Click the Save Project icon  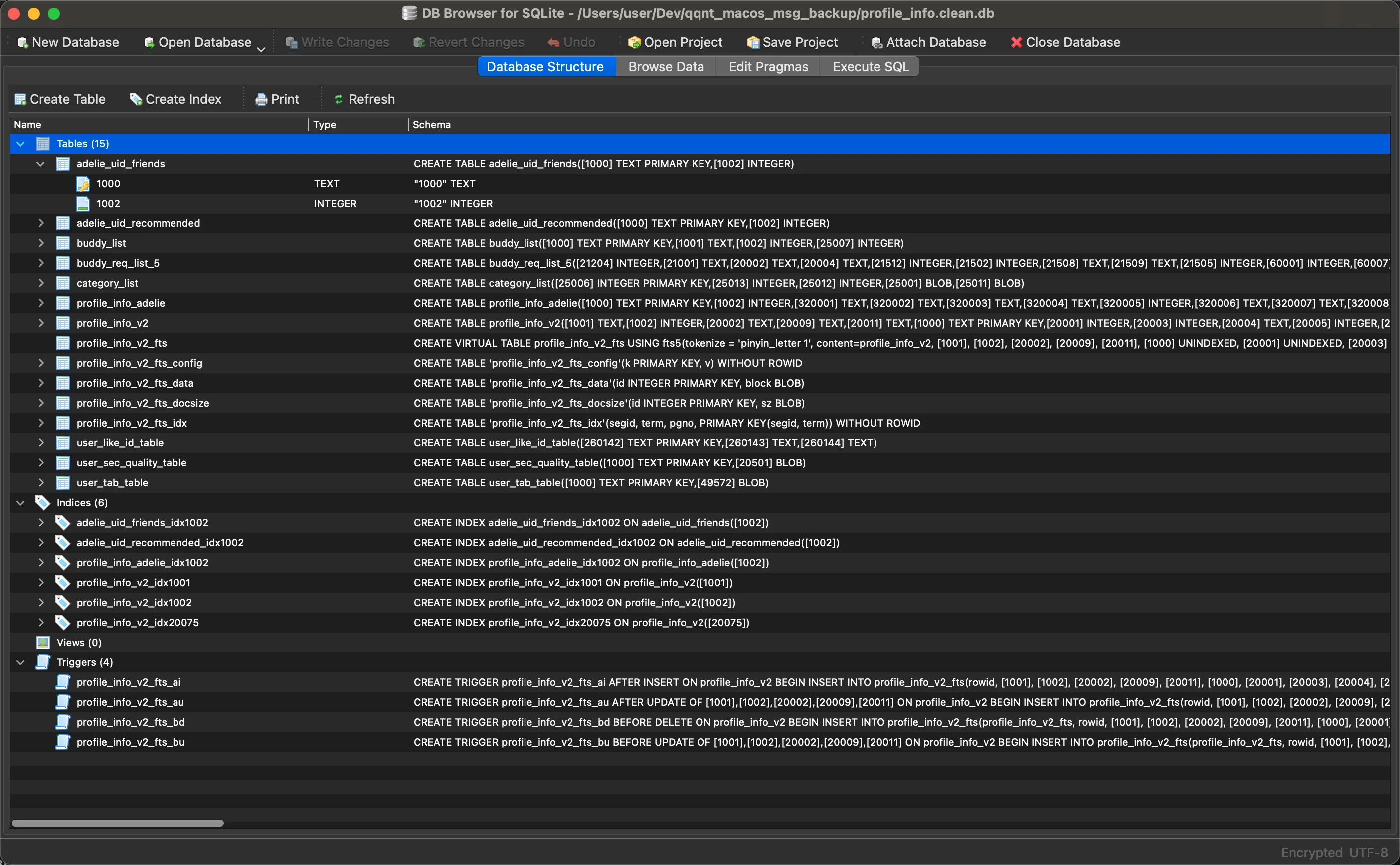(753, 43)
